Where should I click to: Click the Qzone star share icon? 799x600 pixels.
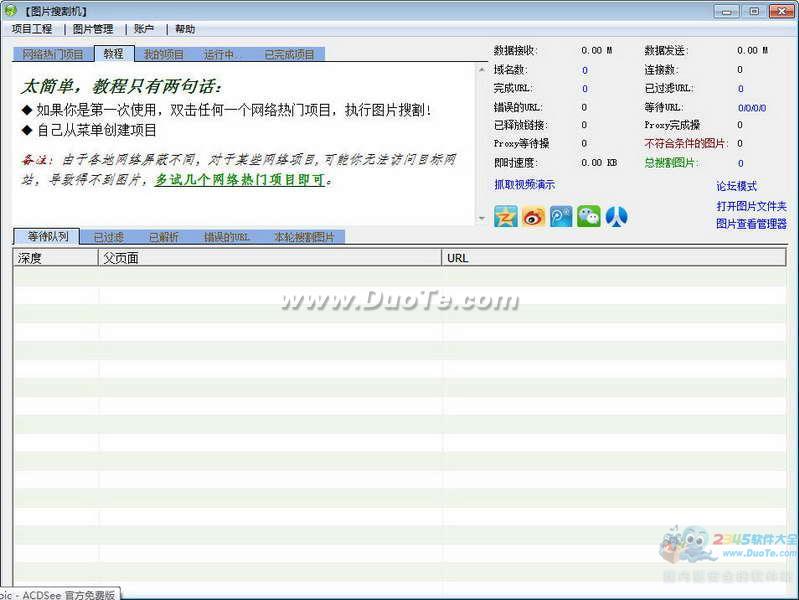(506, 216)
